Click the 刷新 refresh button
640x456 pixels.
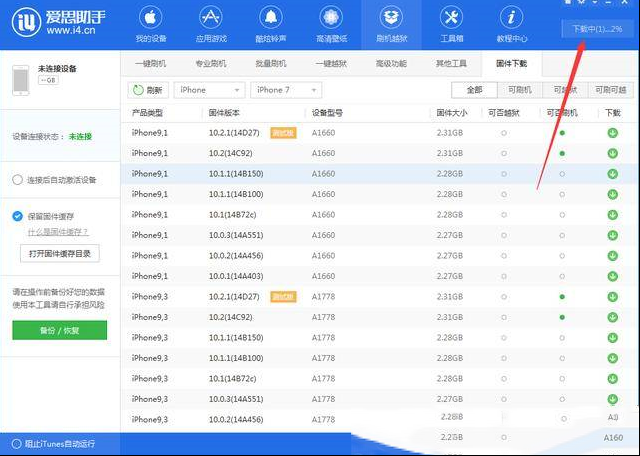click(x=148, y=90)
